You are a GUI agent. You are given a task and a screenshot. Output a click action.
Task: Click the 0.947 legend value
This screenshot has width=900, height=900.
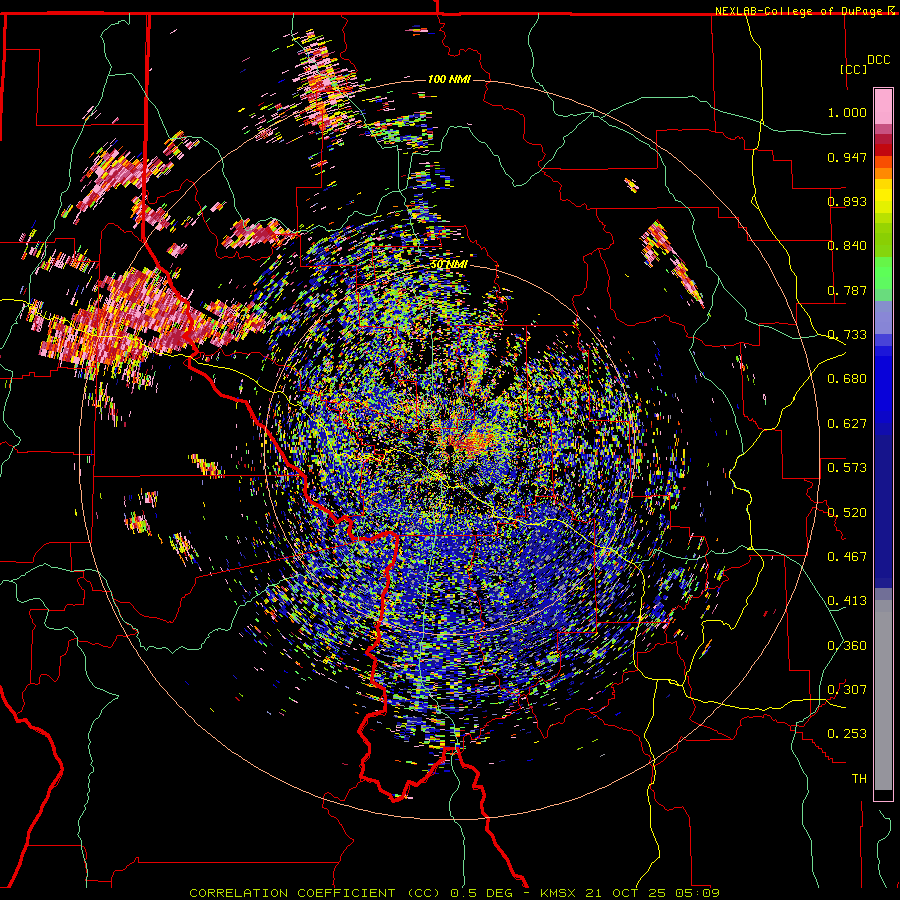(847, 157)
